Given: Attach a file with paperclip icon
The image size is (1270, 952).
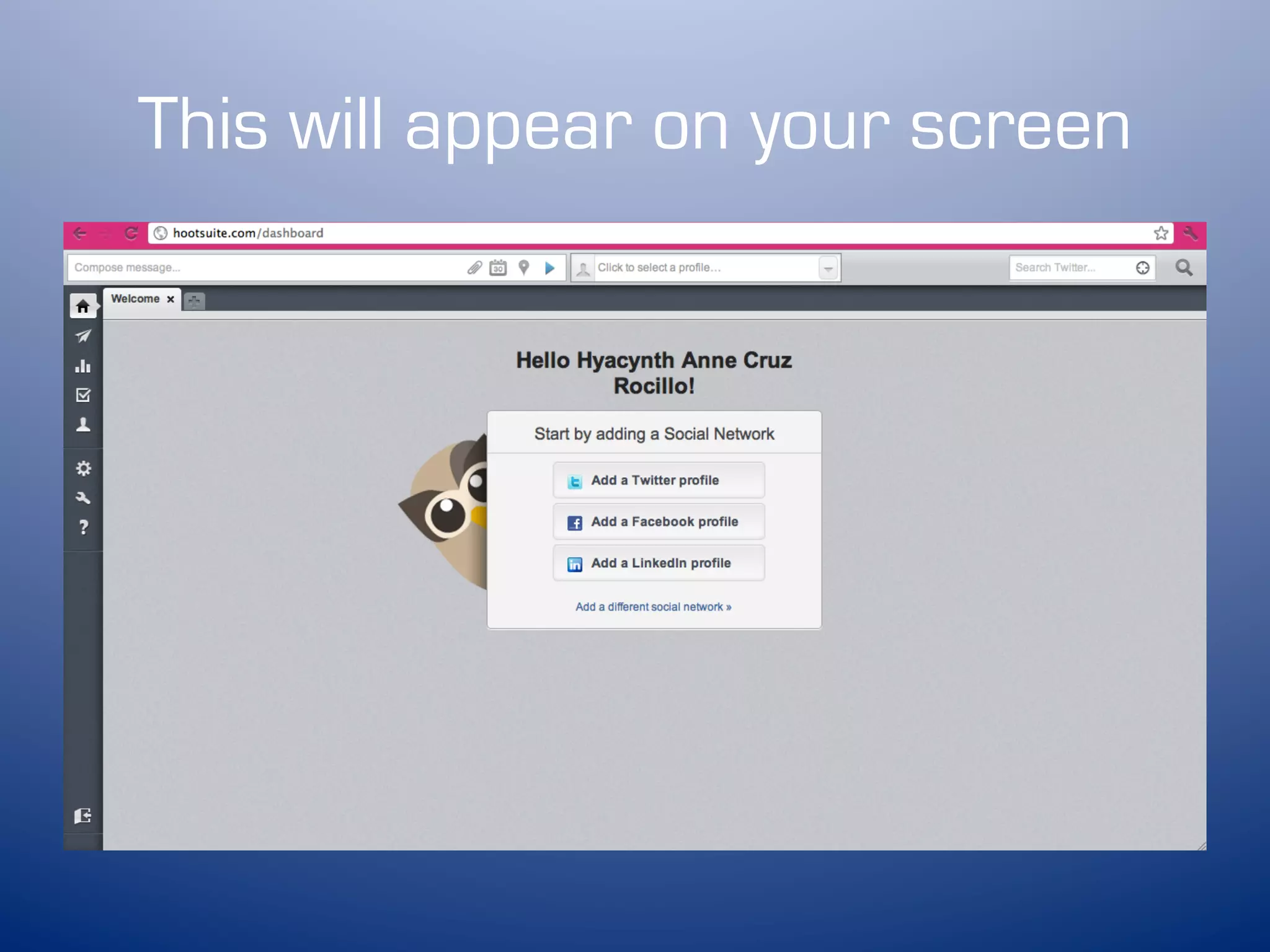Looking at the screenshot, I should pyautogui.click(x=474, y=268).
